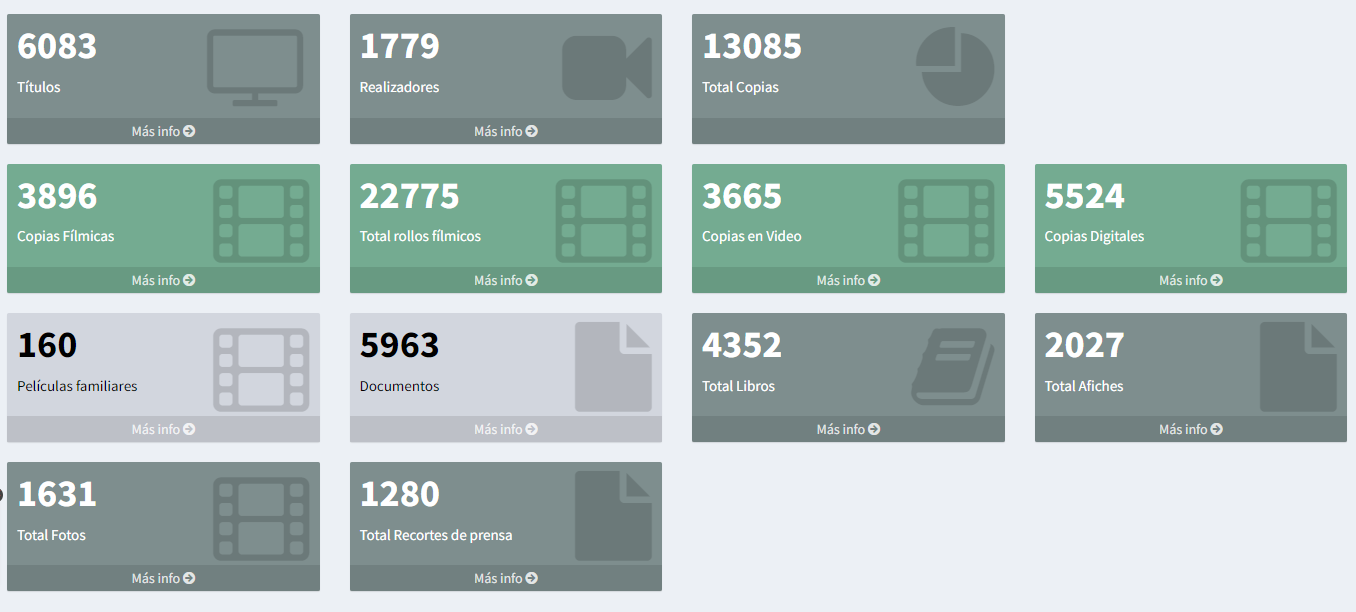
Task: Click the film icon in Copias Digitales card
Action: (x=1288, y=221)
